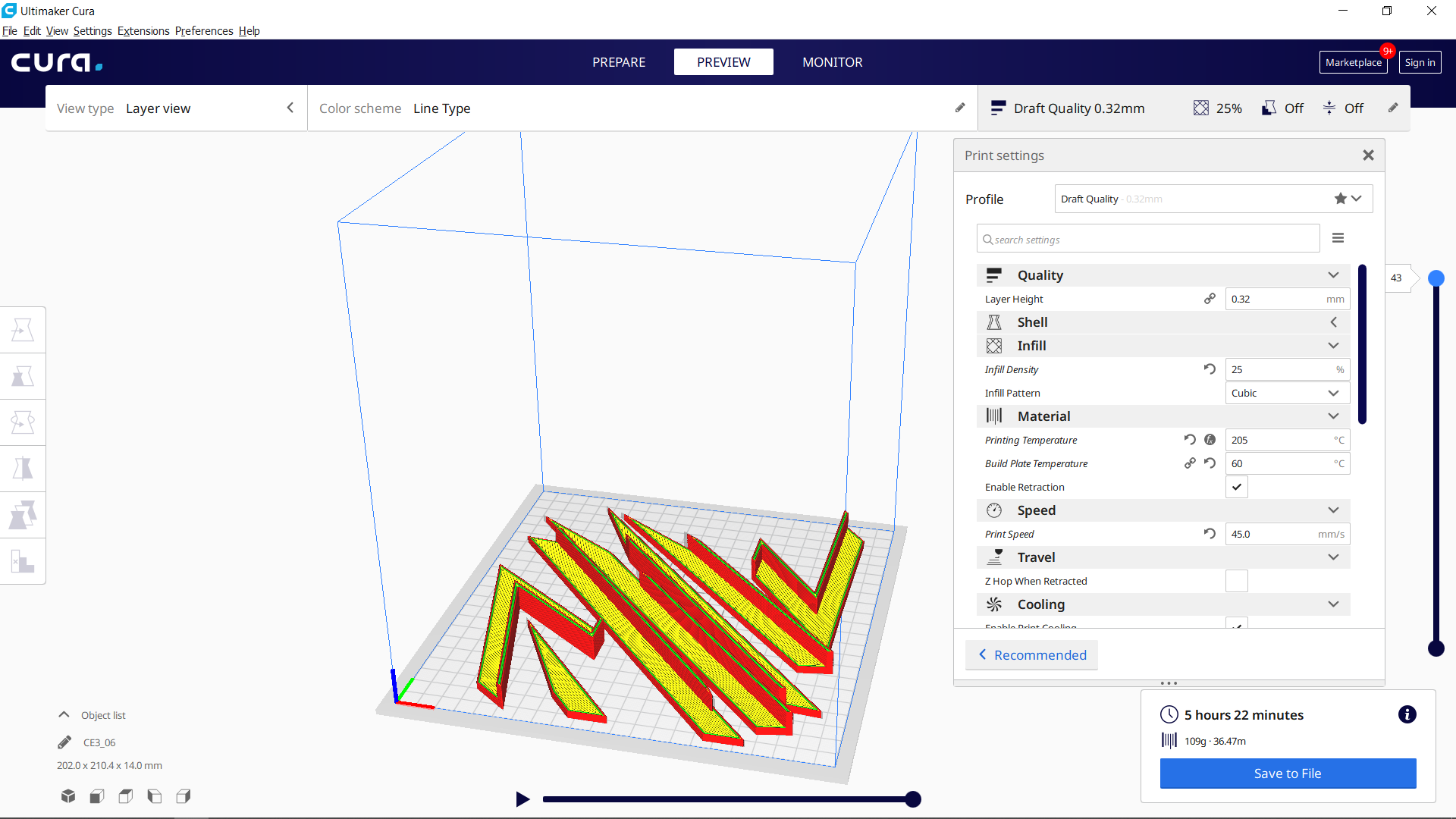The image size is (1456, 819).
Task: Open the File menu
Action: point(10,31)
